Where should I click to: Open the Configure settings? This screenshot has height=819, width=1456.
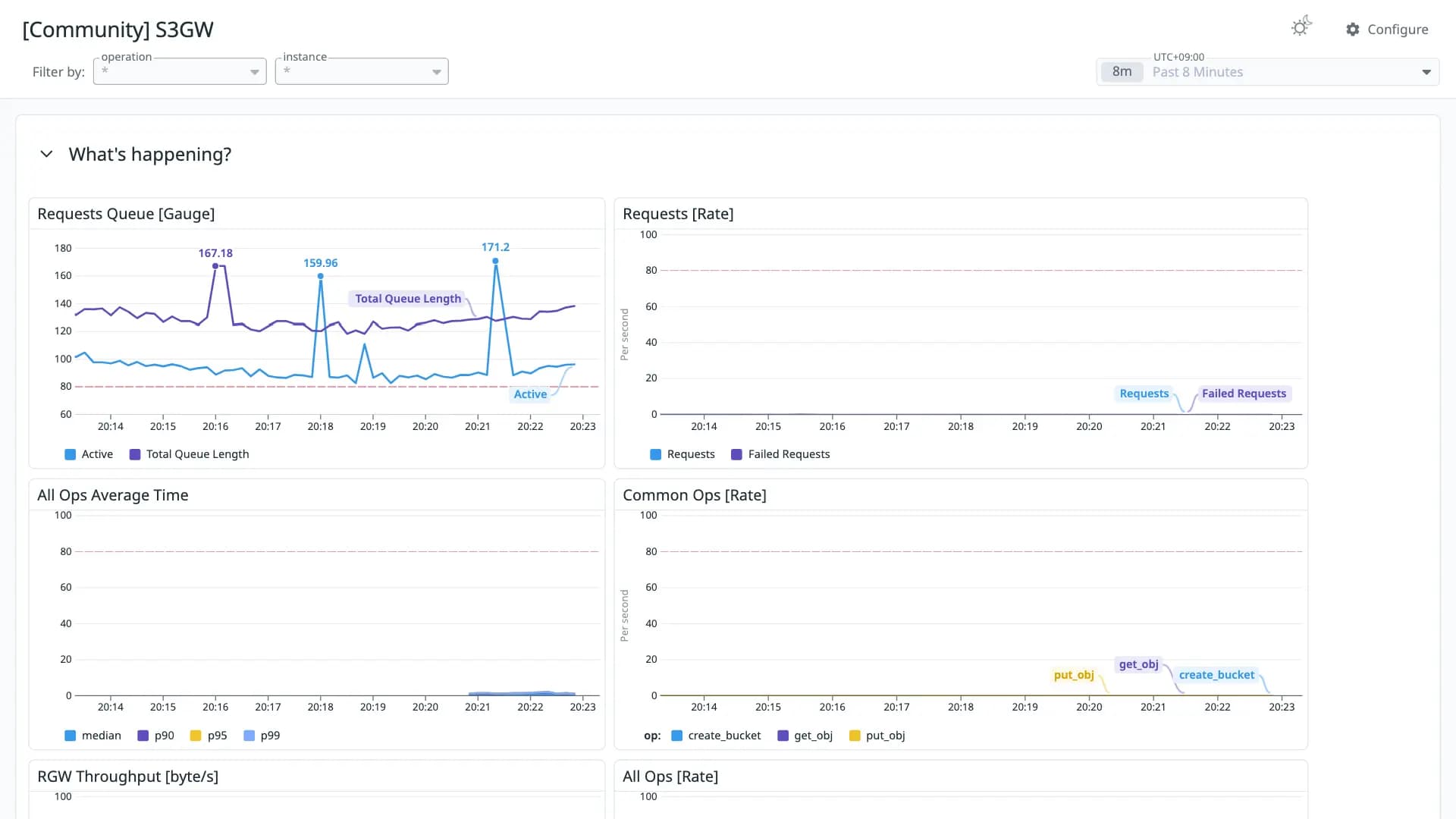click(x=1387, y=30)
